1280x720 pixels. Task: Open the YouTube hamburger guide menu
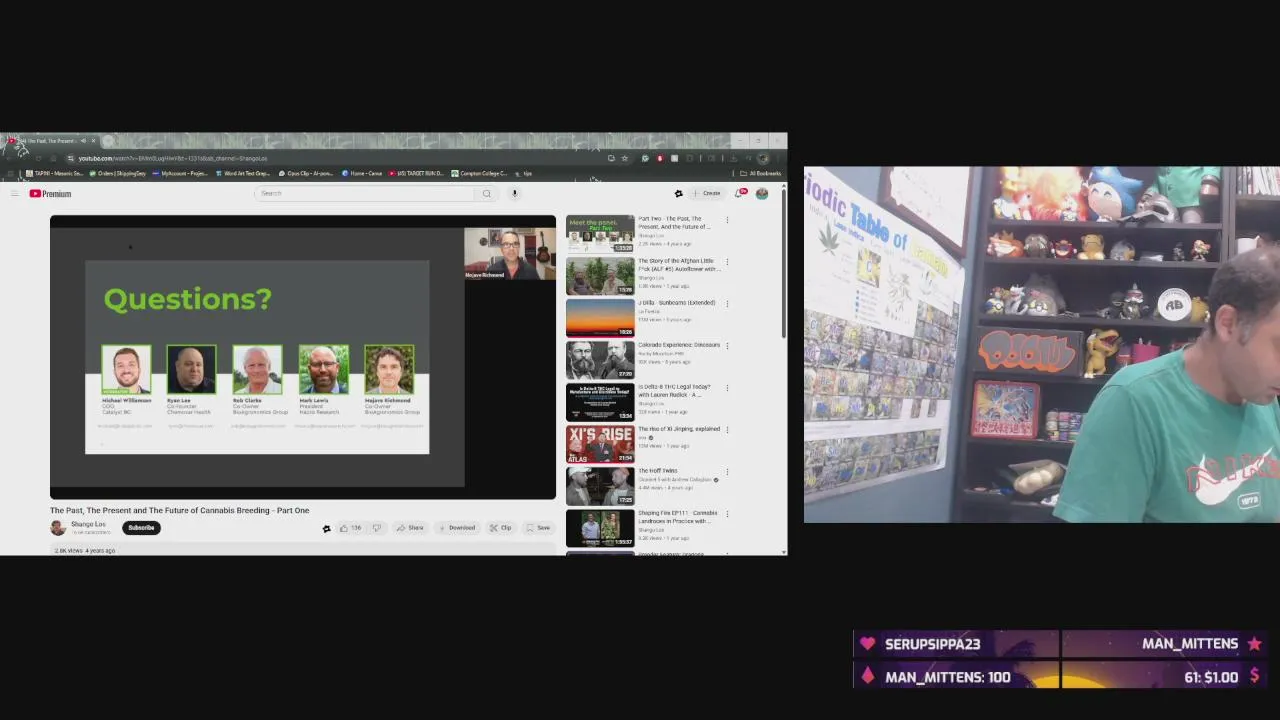point(14,194)
